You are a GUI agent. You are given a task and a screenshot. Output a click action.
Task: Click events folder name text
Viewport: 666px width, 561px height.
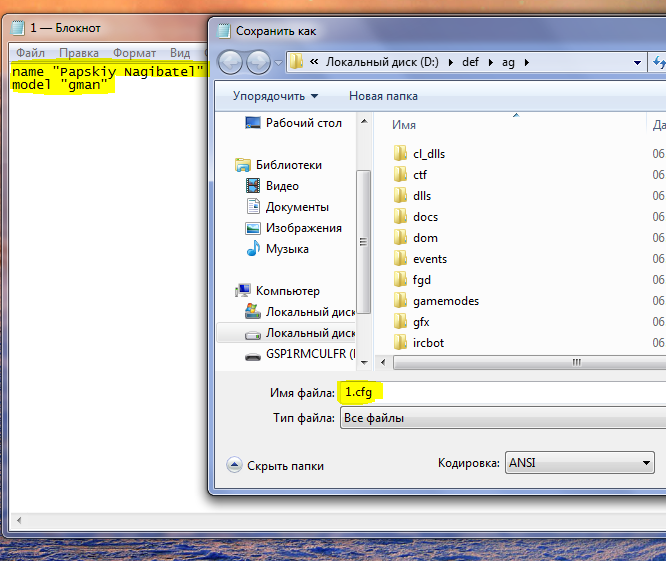[430, 259]
